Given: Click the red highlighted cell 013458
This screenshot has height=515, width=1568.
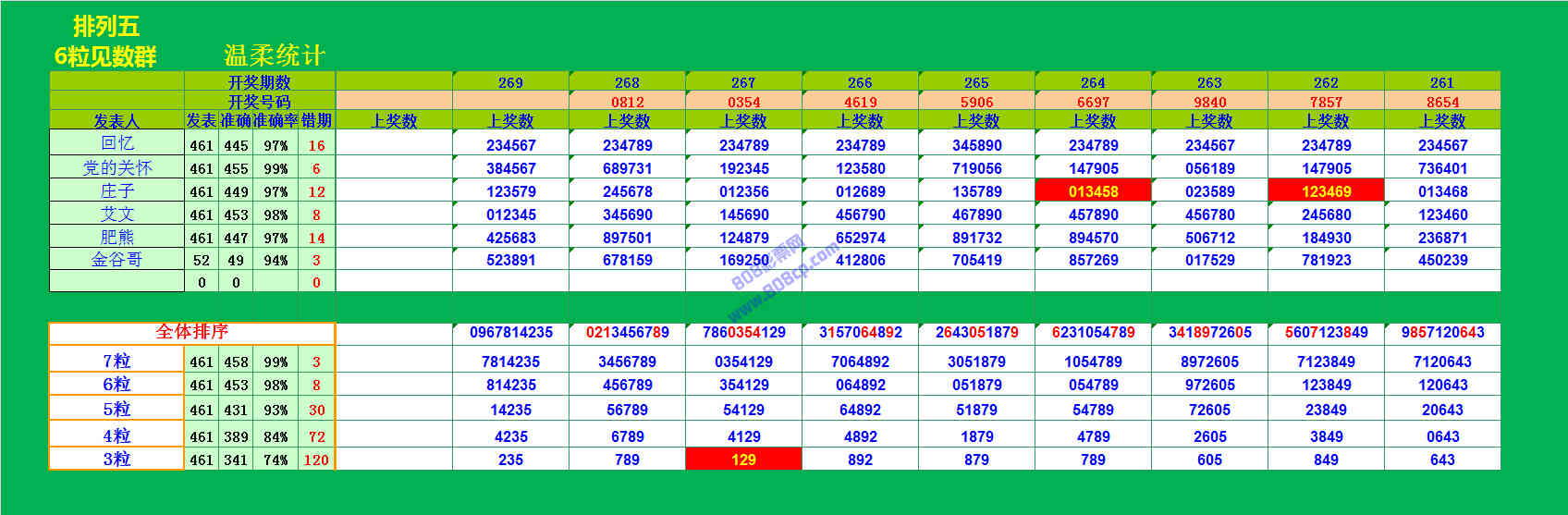Looking at the screenshot, I should coord(1093,191).
